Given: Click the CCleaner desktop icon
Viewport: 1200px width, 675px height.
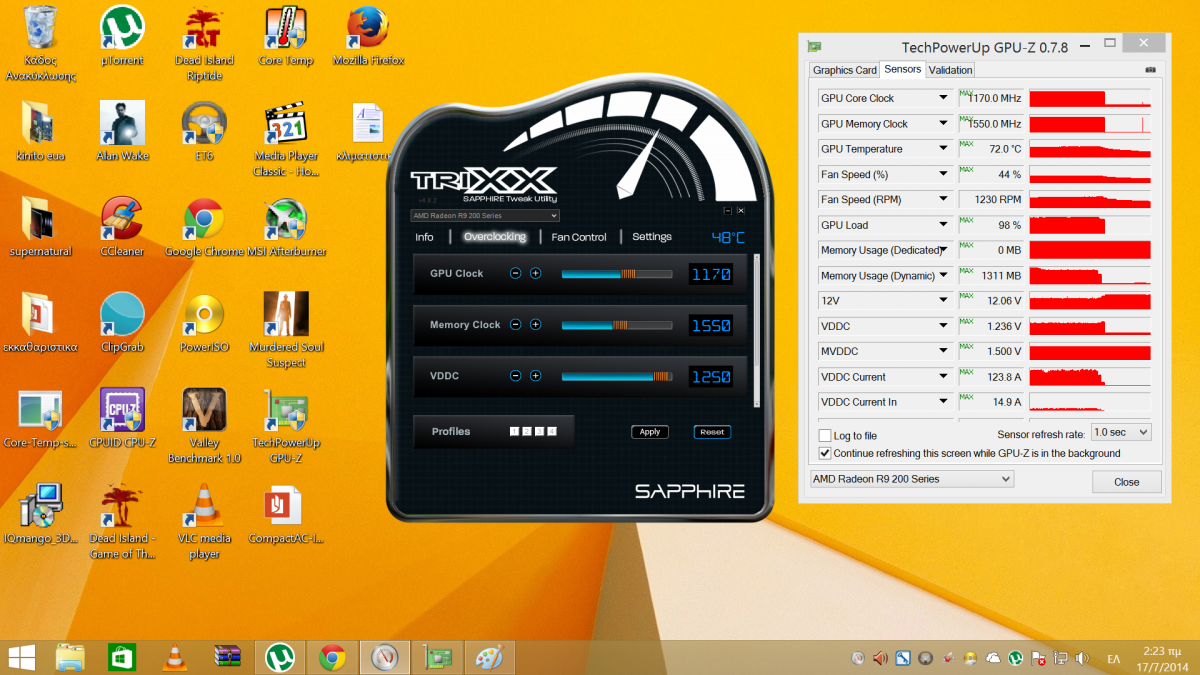Looking at the screenshot, I should (121, 229).
